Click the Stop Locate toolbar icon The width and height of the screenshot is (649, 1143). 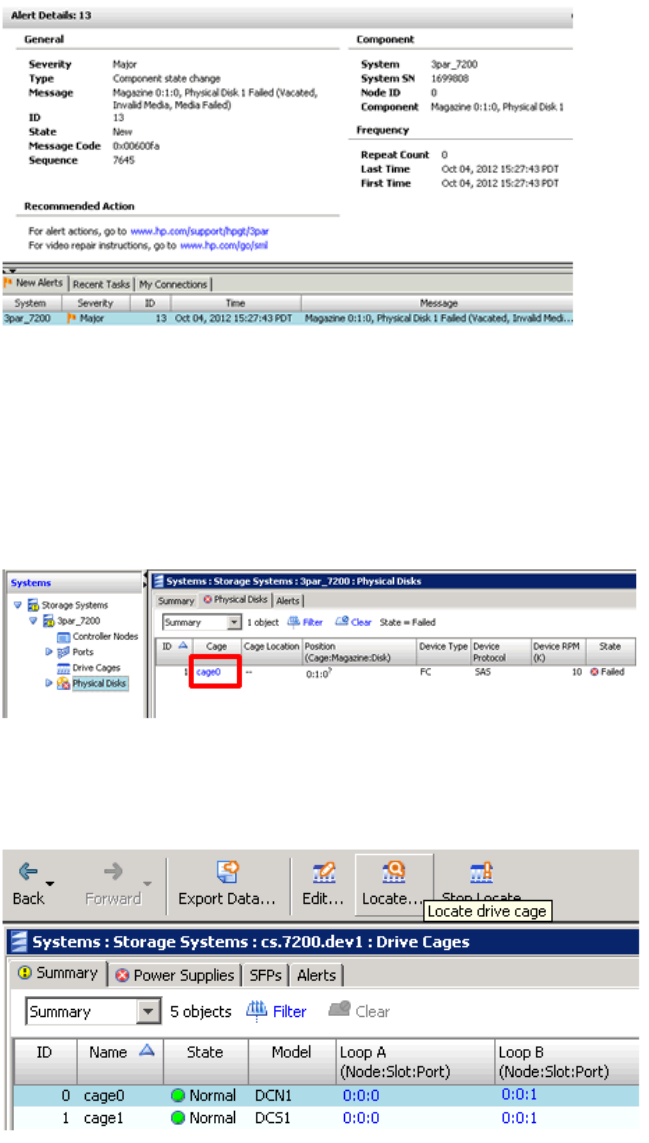pos(481,872)
